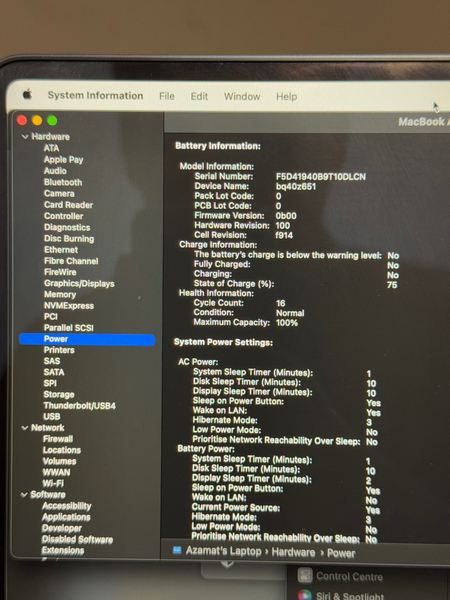Click Azamat's Laptop in the path bar
Image resolution: width=450 pixels, height=600 pixels.
point(223,551)
